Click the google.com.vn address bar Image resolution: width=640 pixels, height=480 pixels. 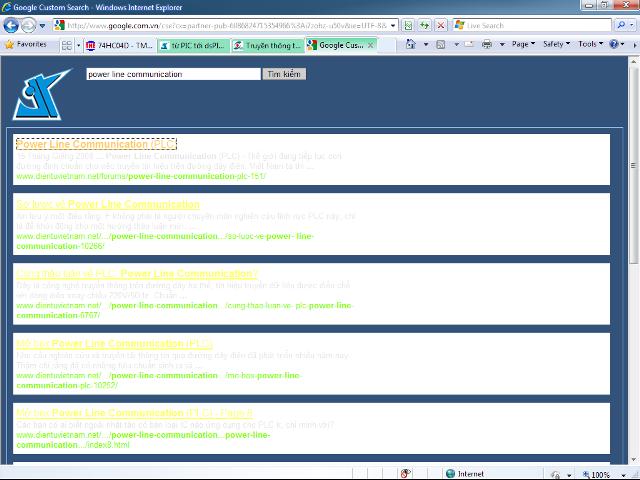tap(226, 25)
